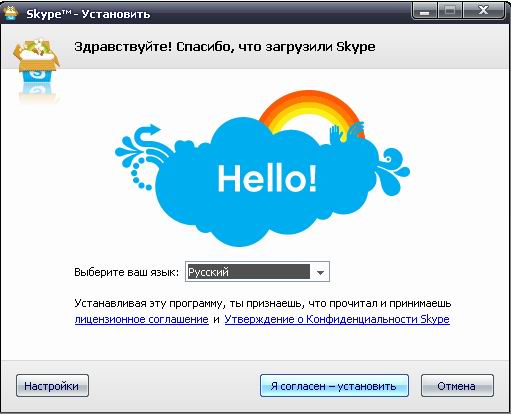Screen dimensions: 511x414
Task: Click the text Устанавливая эту программу
Action: tap(148, 304)
